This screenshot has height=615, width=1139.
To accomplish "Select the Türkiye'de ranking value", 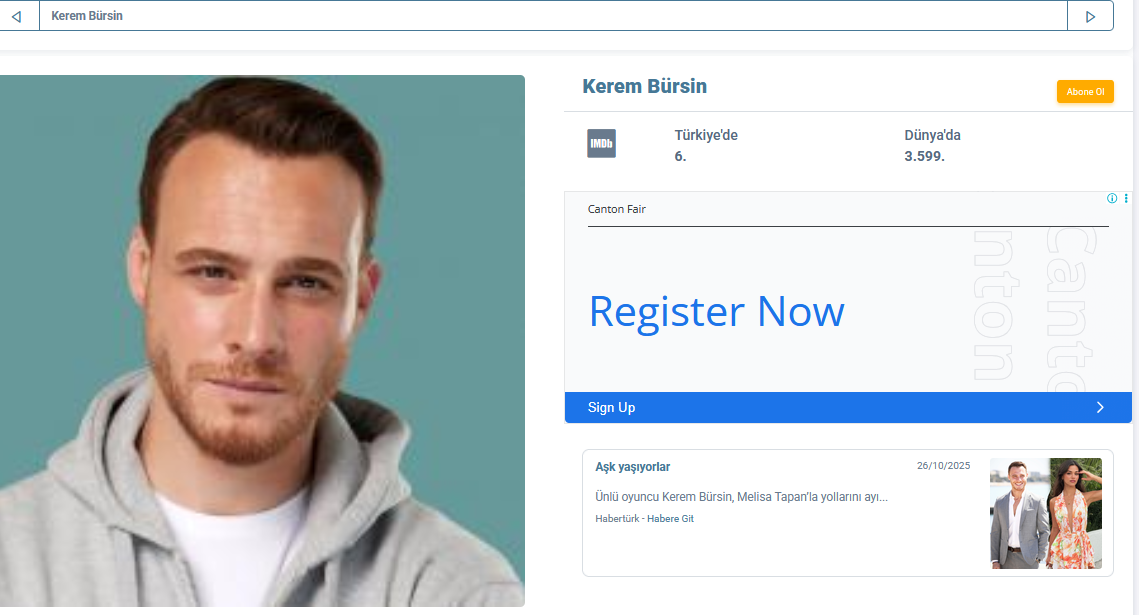I will pos(680,156).
